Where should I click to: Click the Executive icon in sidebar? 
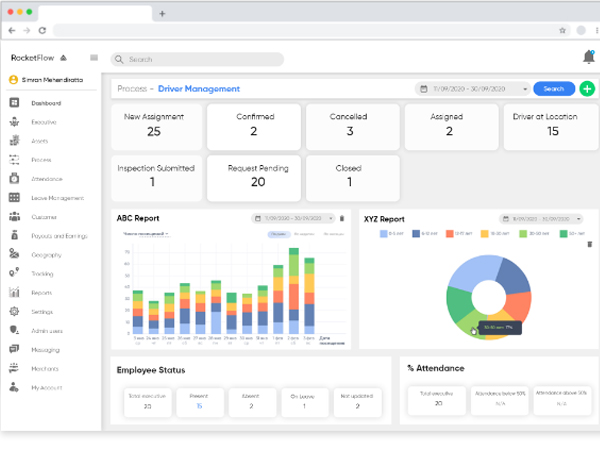click(x=14, y=122)
